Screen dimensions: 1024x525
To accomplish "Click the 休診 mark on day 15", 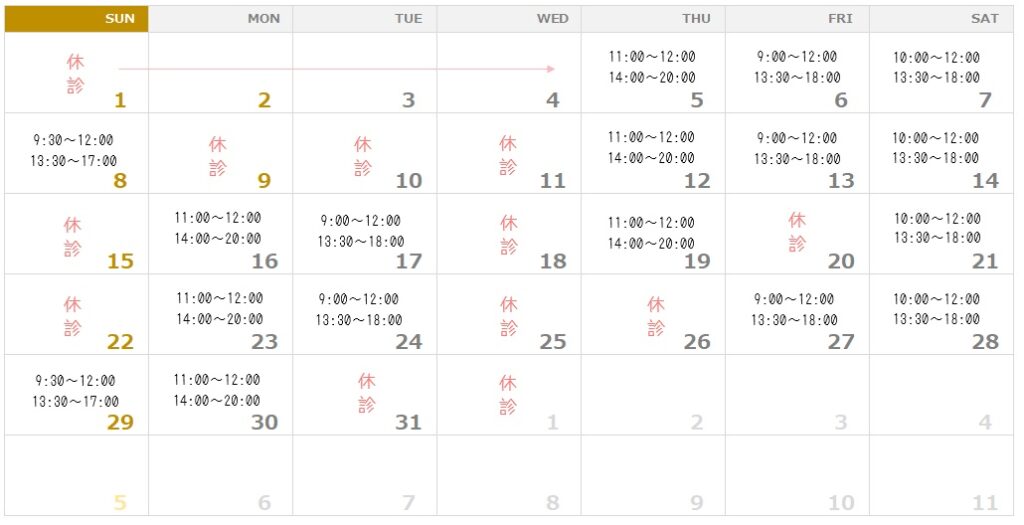I will [x=72, y=237].
